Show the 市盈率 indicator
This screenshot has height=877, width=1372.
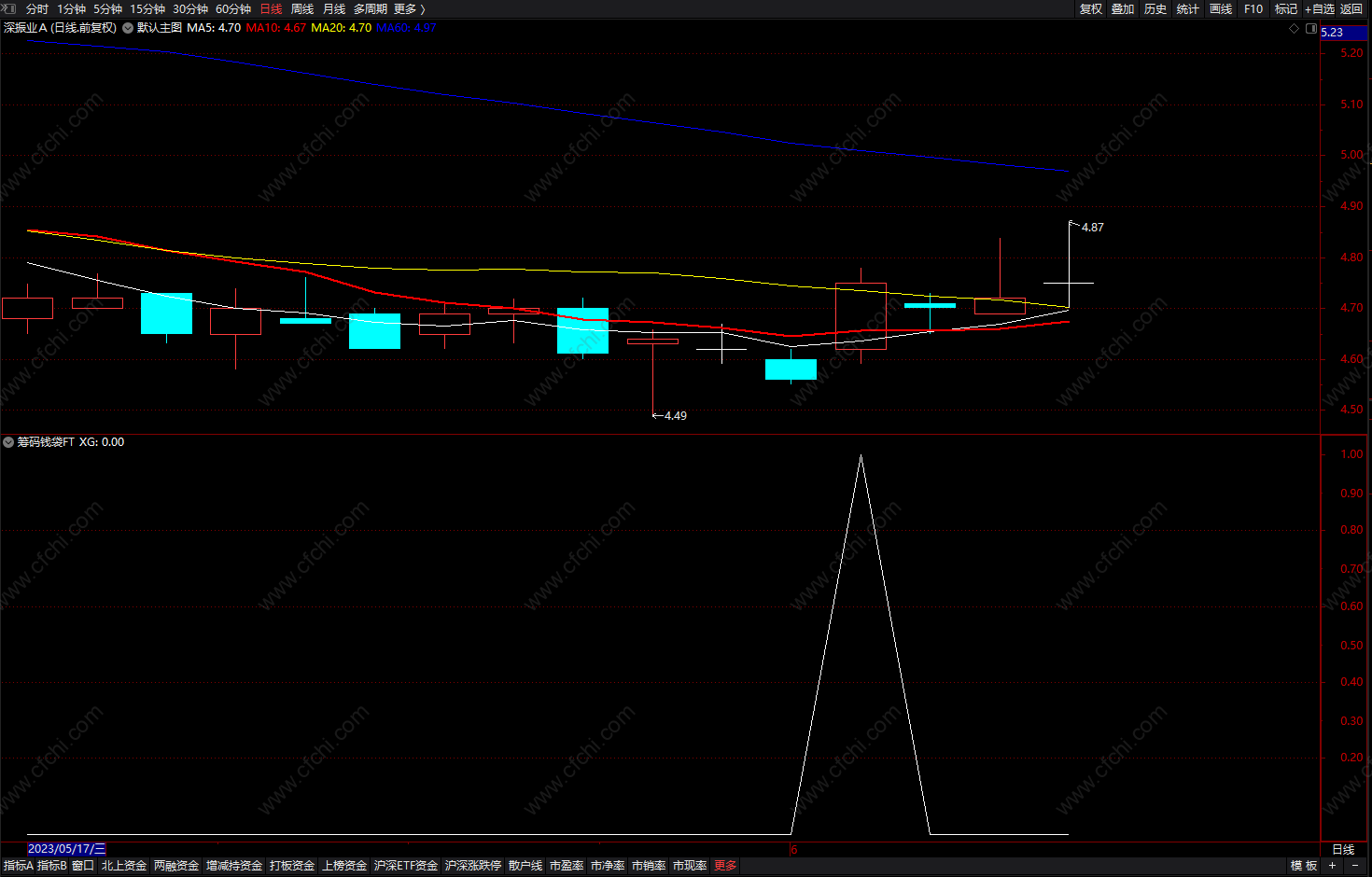tap(567, 866)
